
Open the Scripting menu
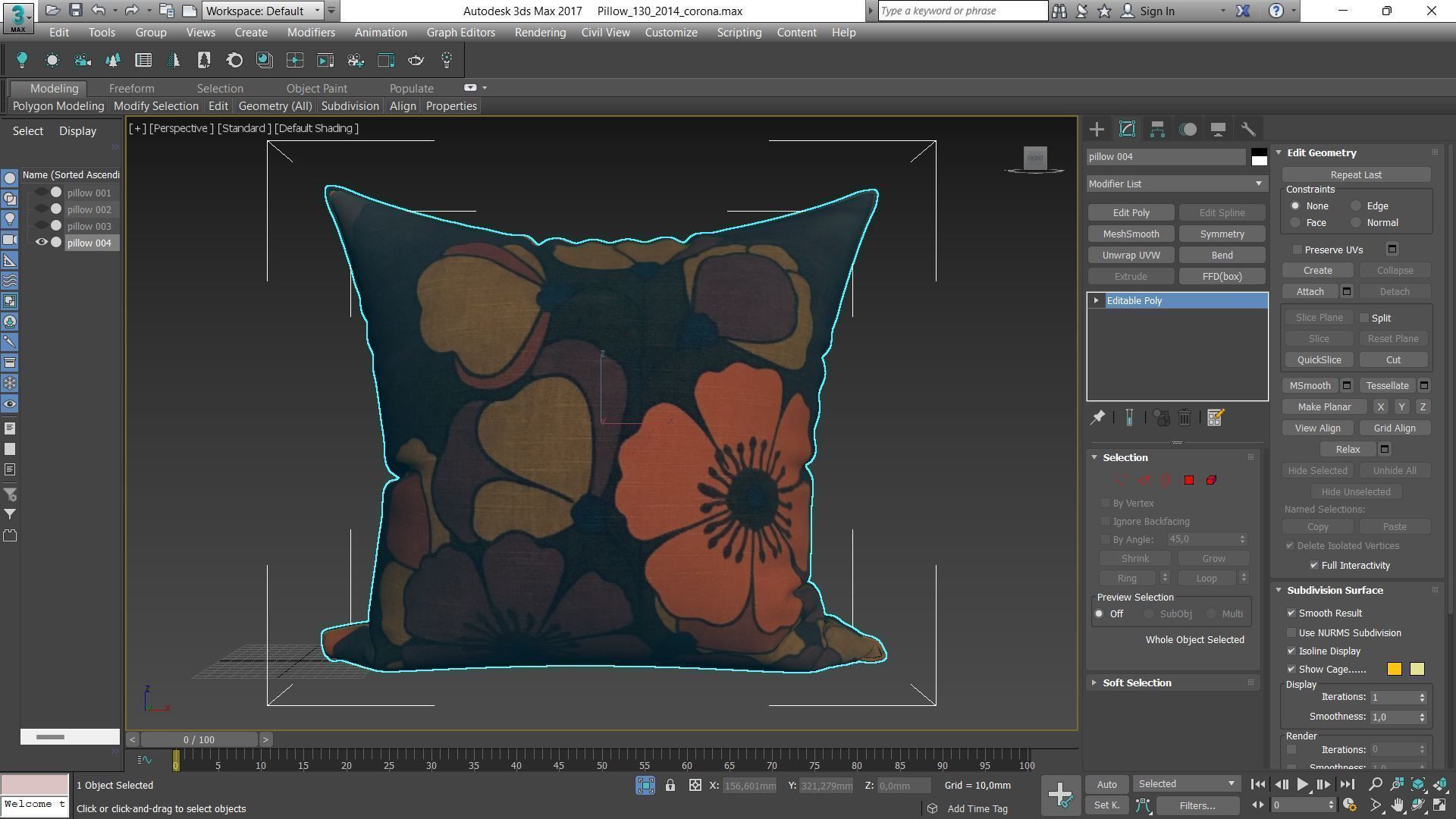[x=739, y=33]
